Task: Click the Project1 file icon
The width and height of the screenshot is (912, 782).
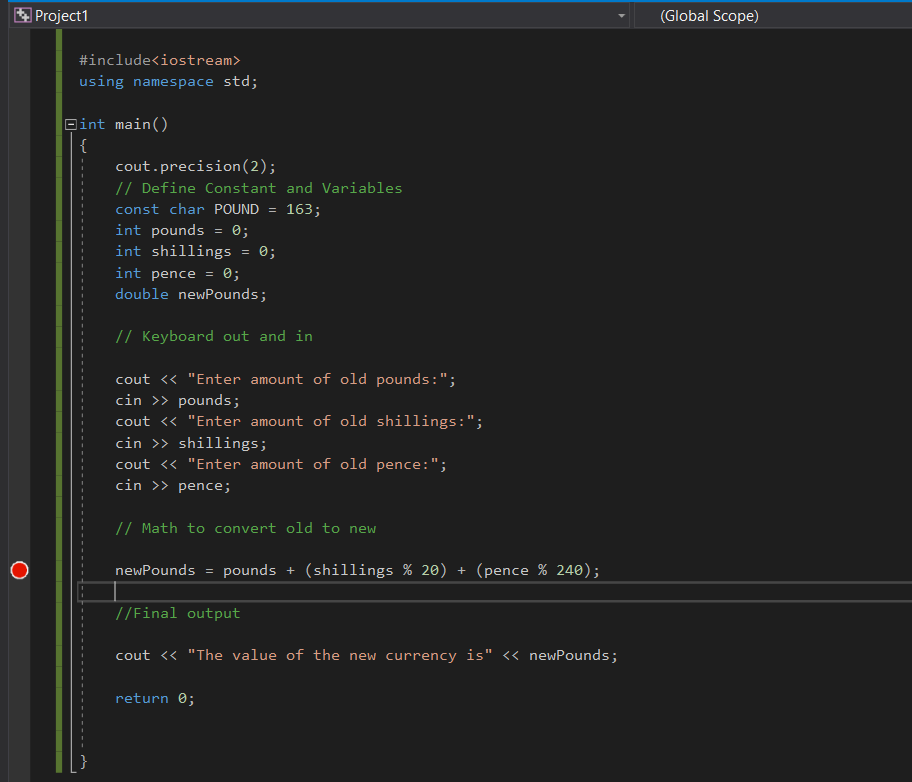Action: 22,15
